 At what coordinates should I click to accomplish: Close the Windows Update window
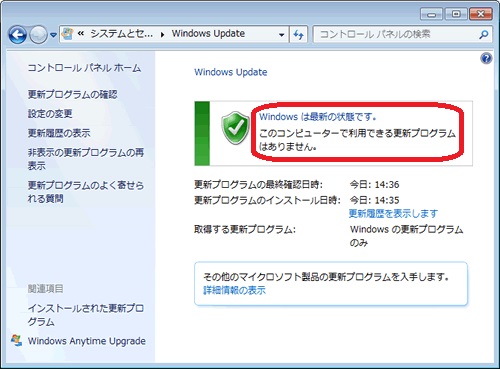coord(481,14)
